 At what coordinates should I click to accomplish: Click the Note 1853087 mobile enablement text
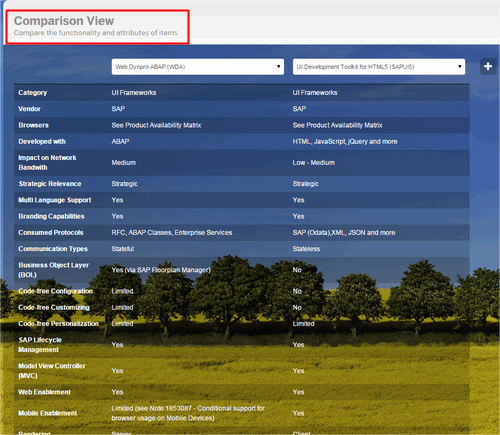(188, 413)
